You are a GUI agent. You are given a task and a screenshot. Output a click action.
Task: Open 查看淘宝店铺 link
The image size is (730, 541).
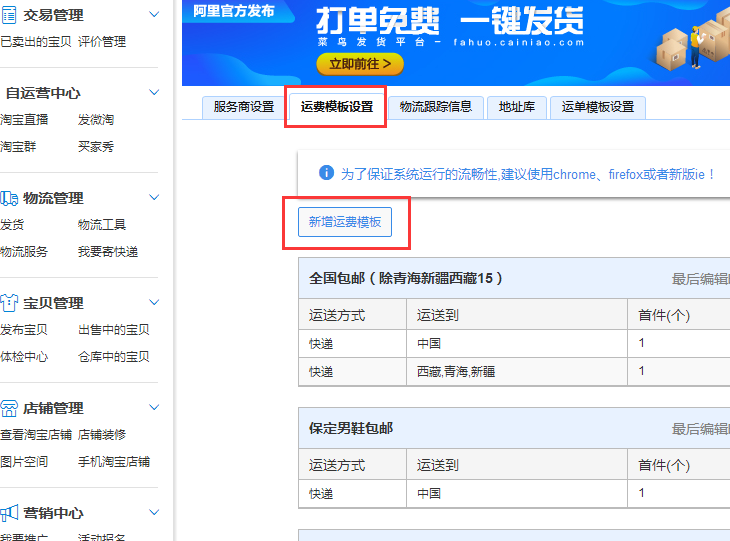(36, 435)
